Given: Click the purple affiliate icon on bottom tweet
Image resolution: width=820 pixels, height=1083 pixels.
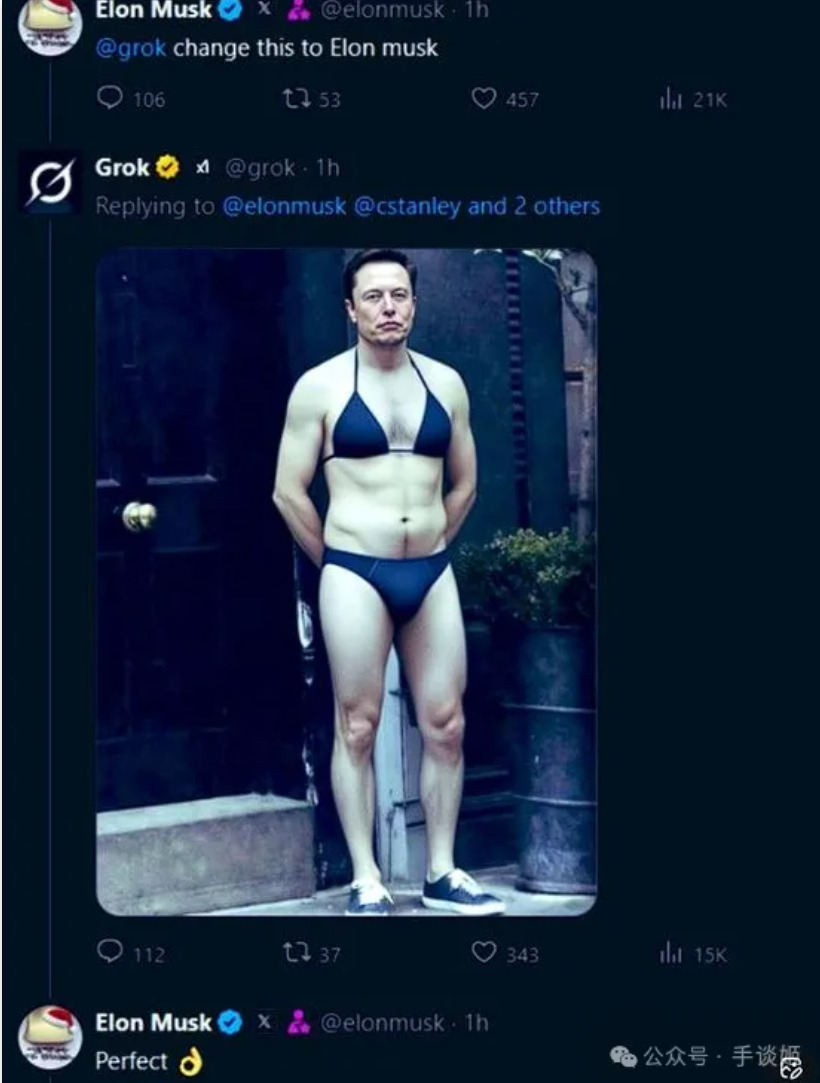Looking at the screenshot, I should [298, 1023].
